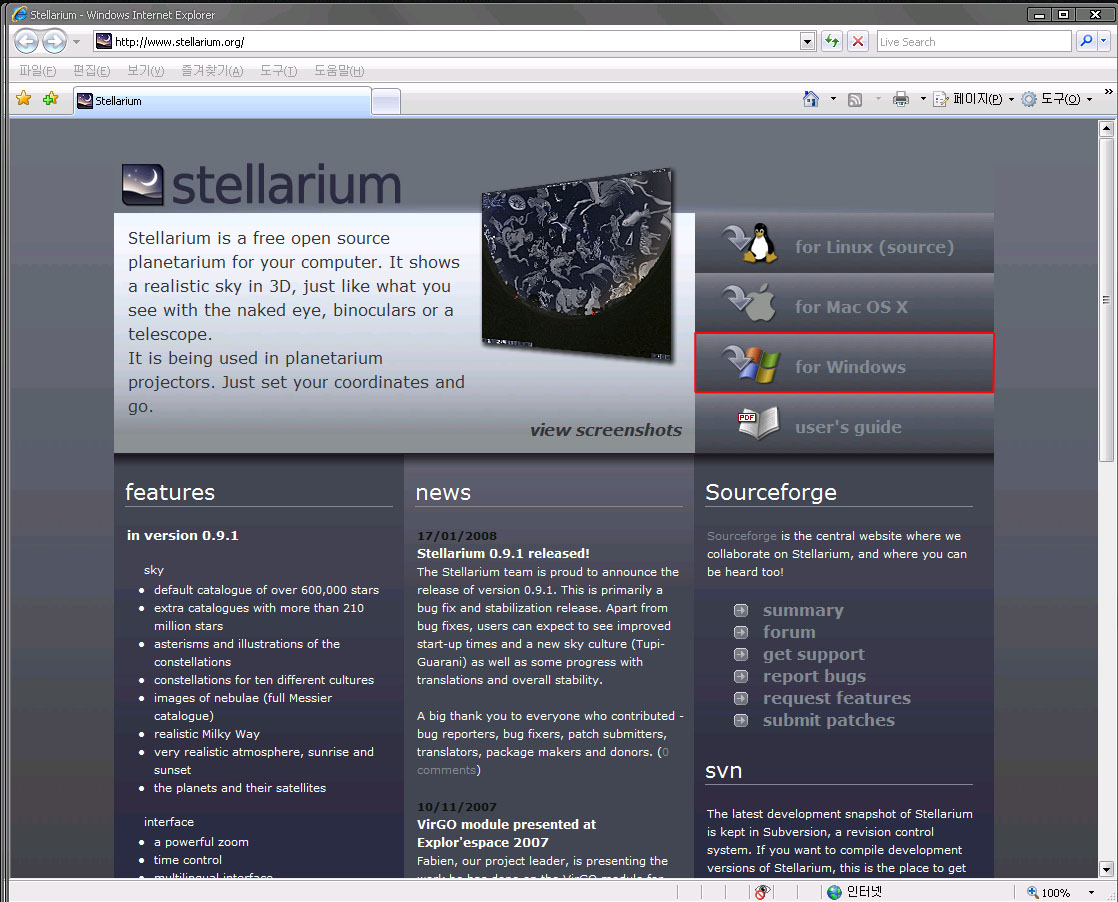This screenshot has width=1118, height=902.
Task: Open the 즐겨찾기(A) menu
Action: 212,71
